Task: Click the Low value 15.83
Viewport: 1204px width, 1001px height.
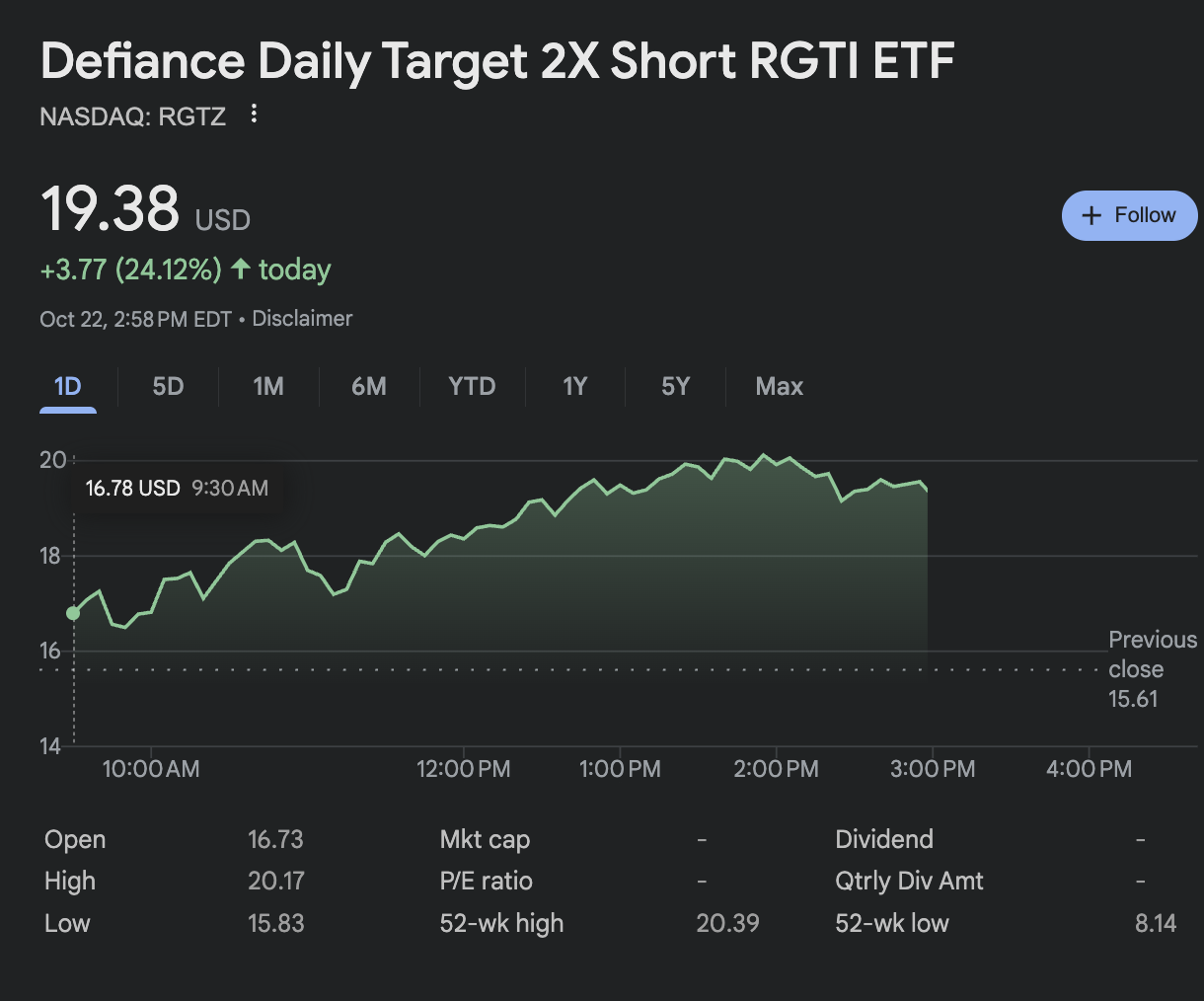Action: click(x=275, y=923)
